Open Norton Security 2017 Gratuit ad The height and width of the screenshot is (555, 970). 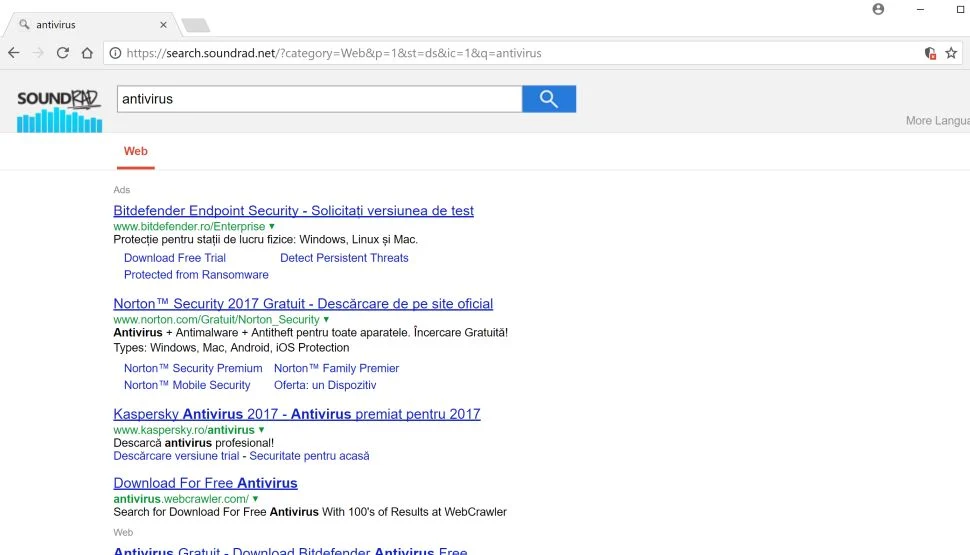tap(303, 304)
